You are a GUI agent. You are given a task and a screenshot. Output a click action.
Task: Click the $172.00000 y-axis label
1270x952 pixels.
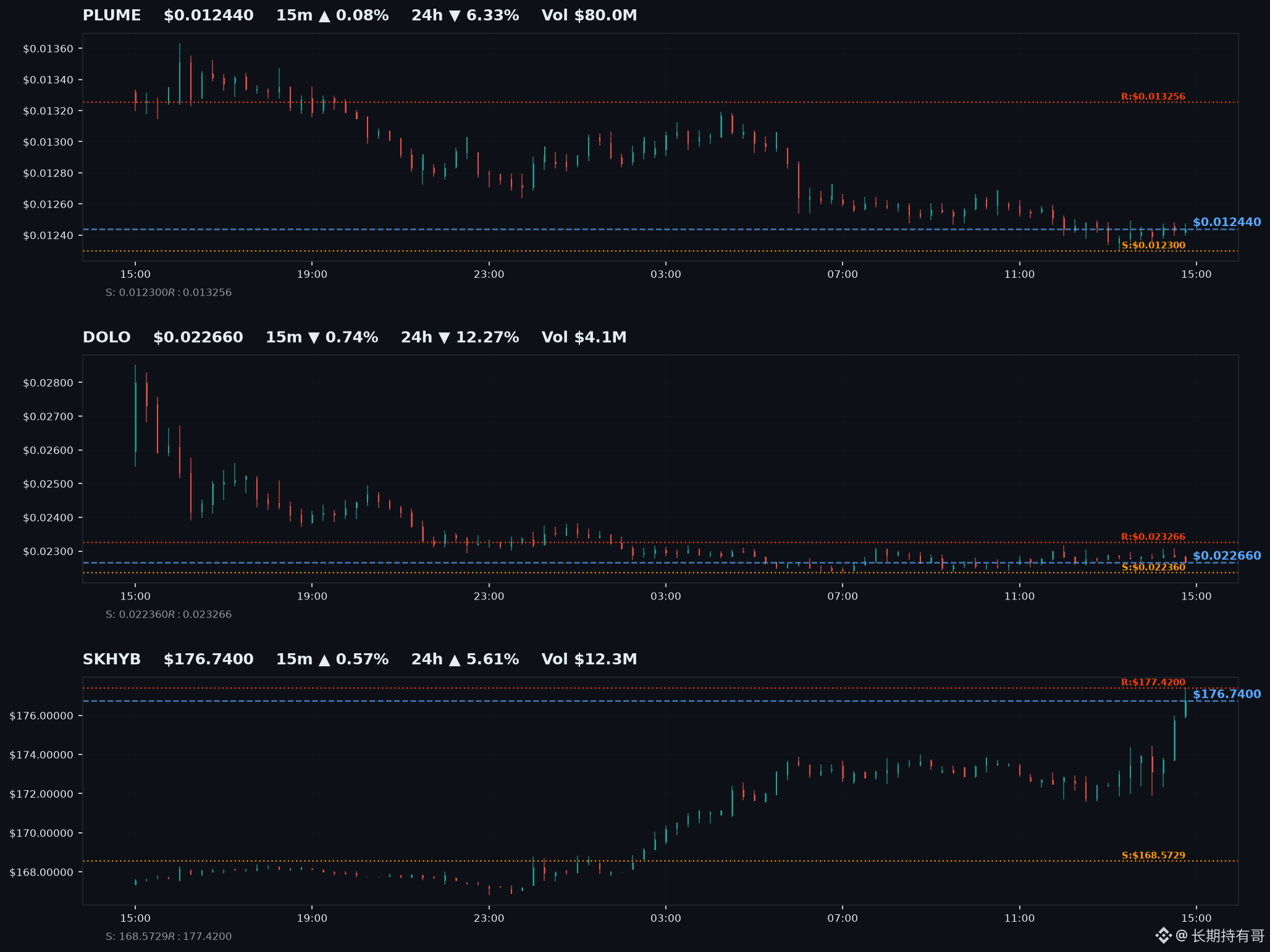(x=41, y=794)
